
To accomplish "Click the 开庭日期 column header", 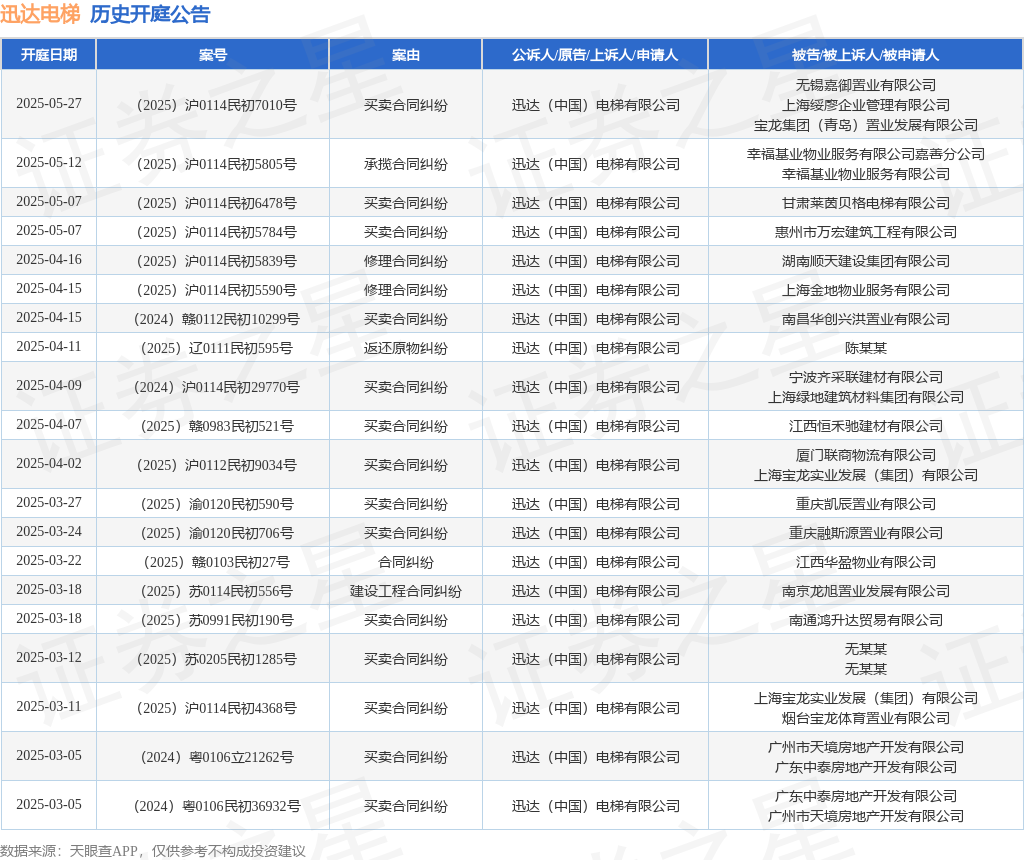I will (x=49, y=55).
